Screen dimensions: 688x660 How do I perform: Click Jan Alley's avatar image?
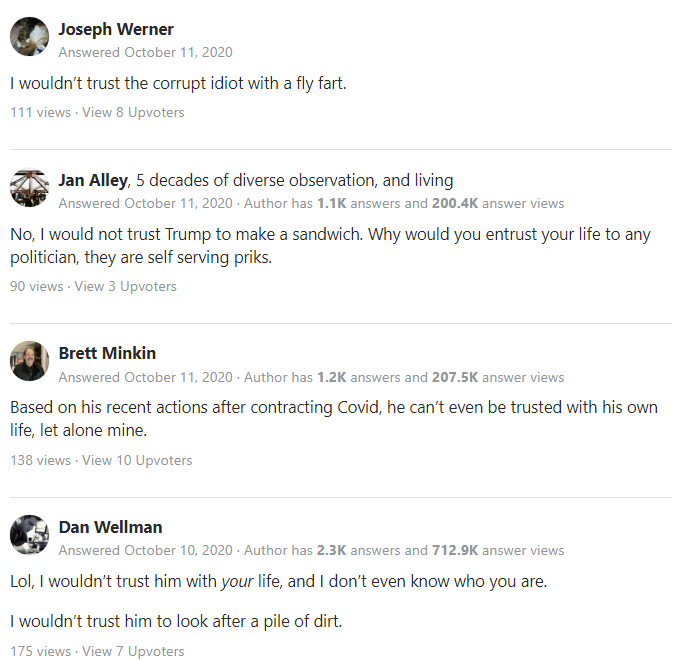coord(29,187)
